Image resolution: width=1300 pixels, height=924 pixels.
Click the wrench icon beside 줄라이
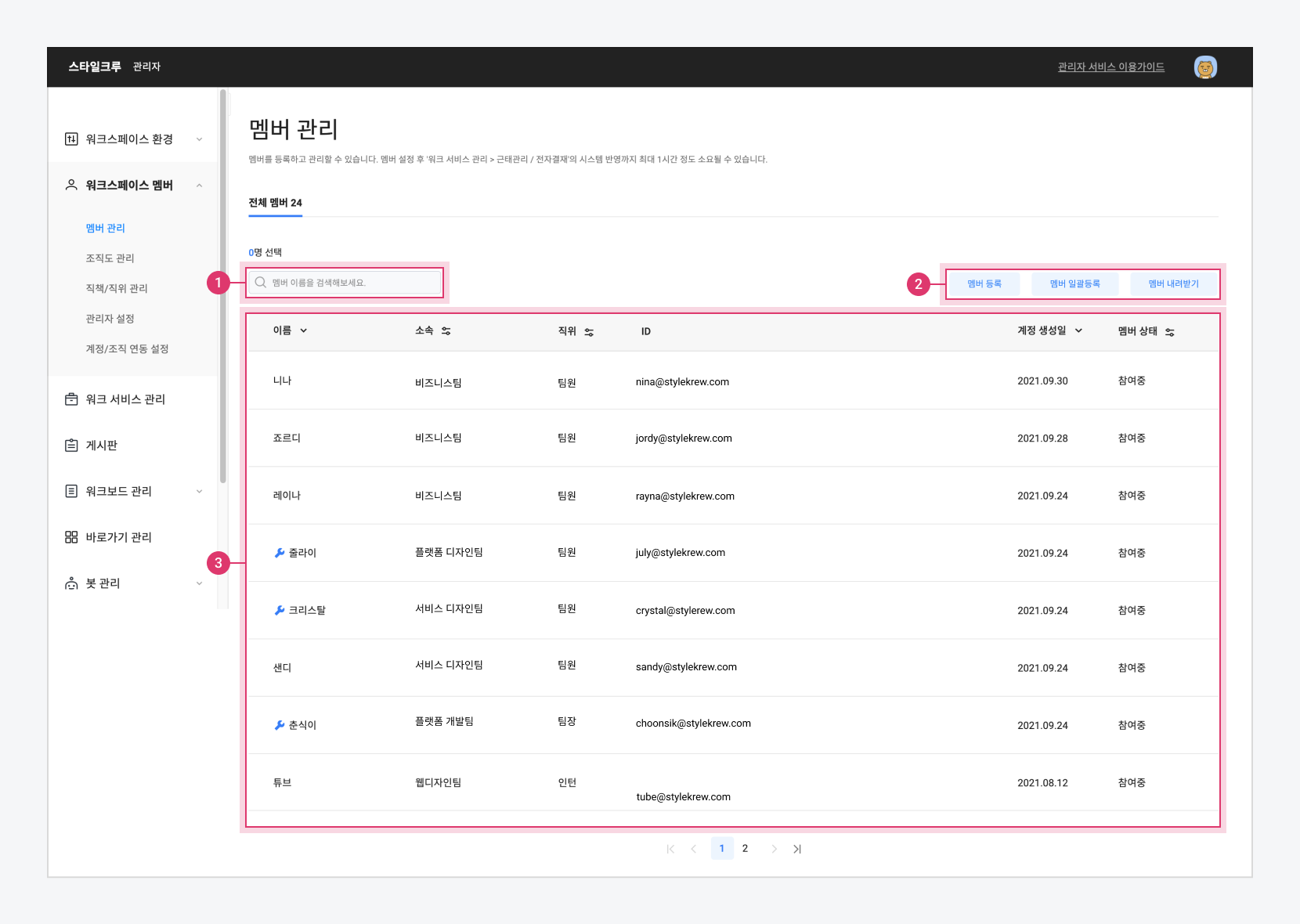pos(279,553)
